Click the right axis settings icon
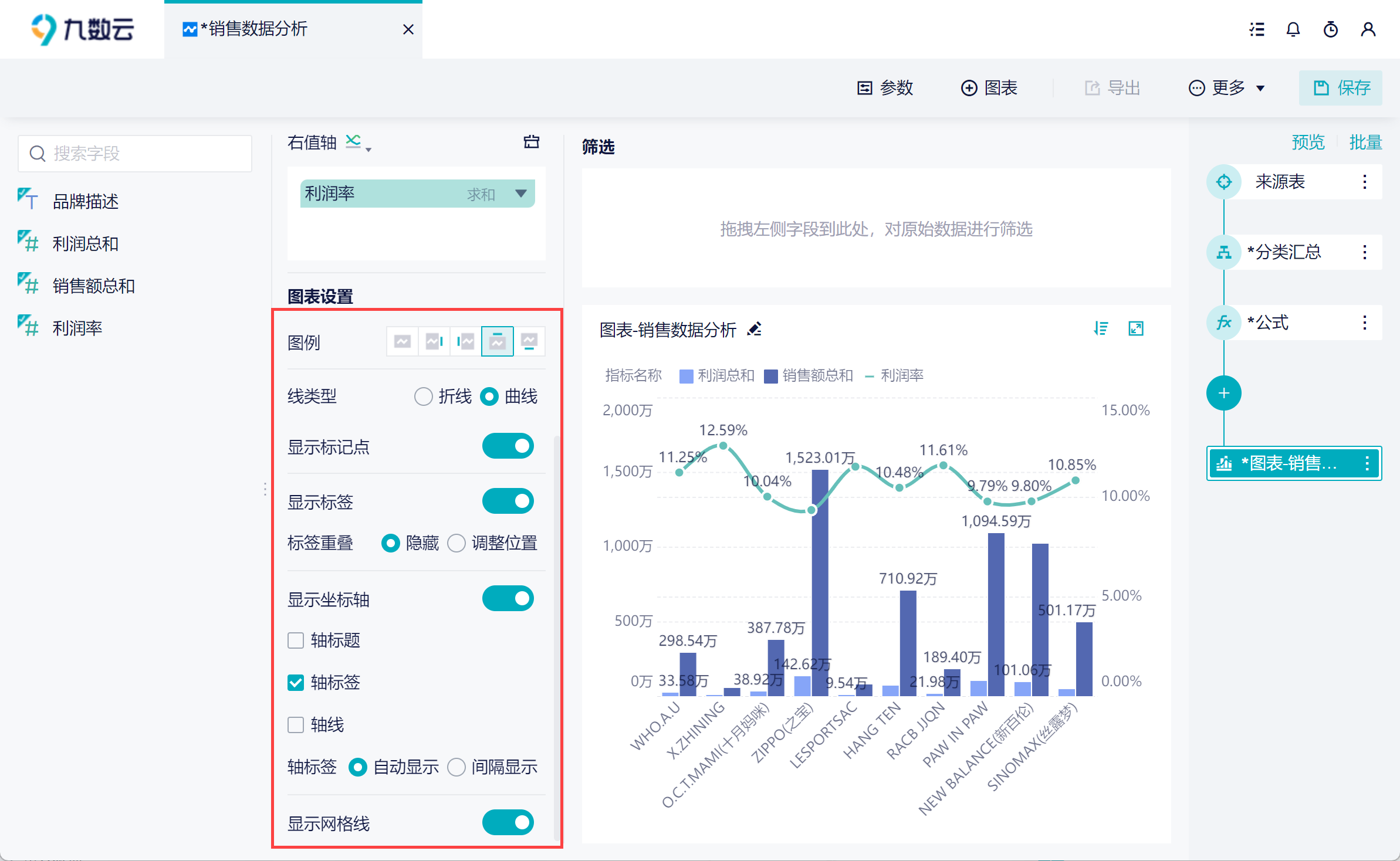The width and height of the screenshot is (1400, 861). pos(531,142)
